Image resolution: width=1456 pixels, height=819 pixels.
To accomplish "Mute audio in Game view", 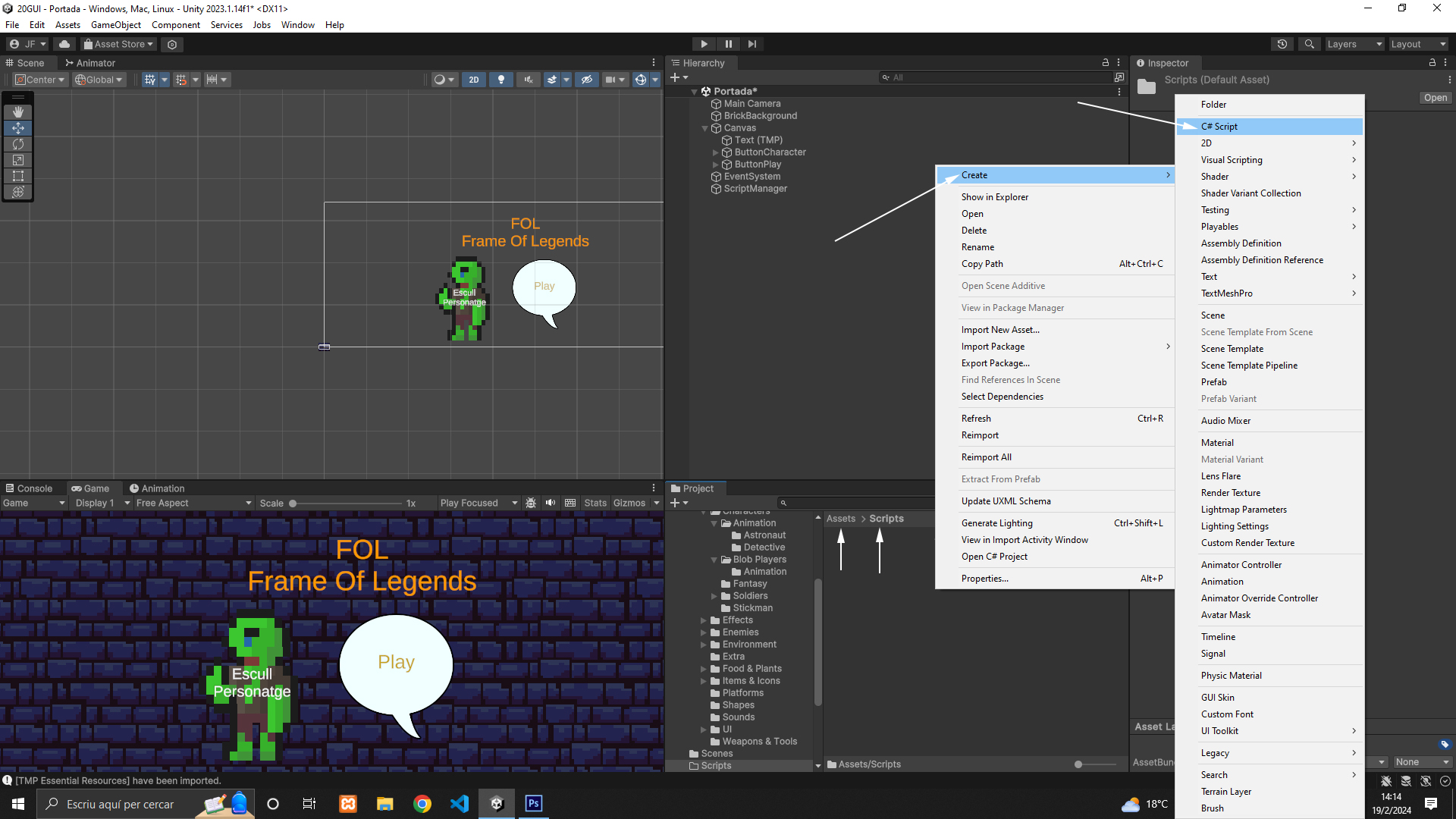I will [551, 503].
